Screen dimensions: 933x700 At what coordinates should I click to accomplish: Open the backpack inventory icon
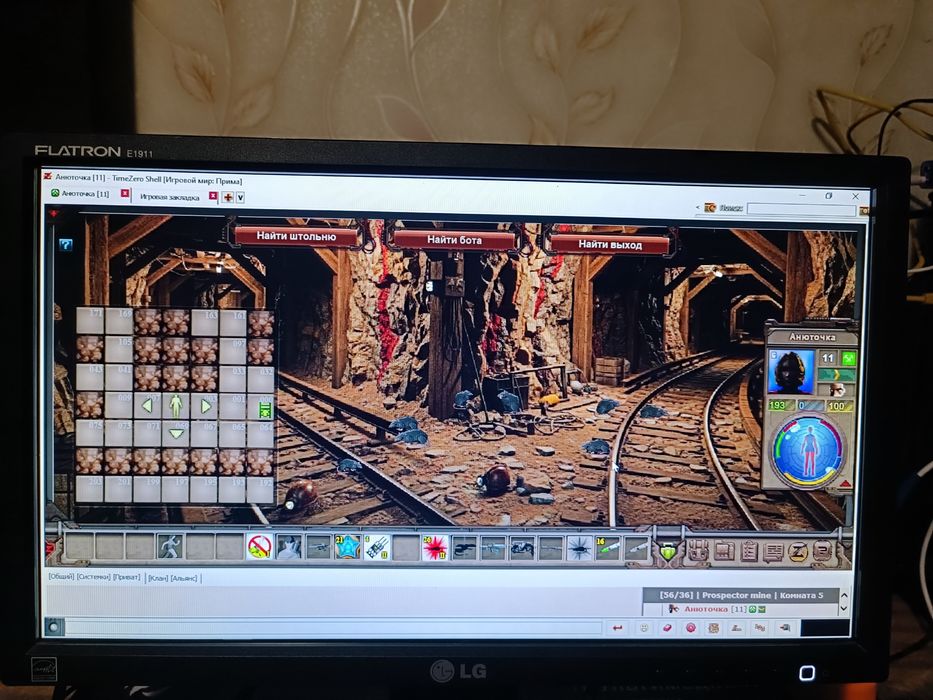[699, 551]
